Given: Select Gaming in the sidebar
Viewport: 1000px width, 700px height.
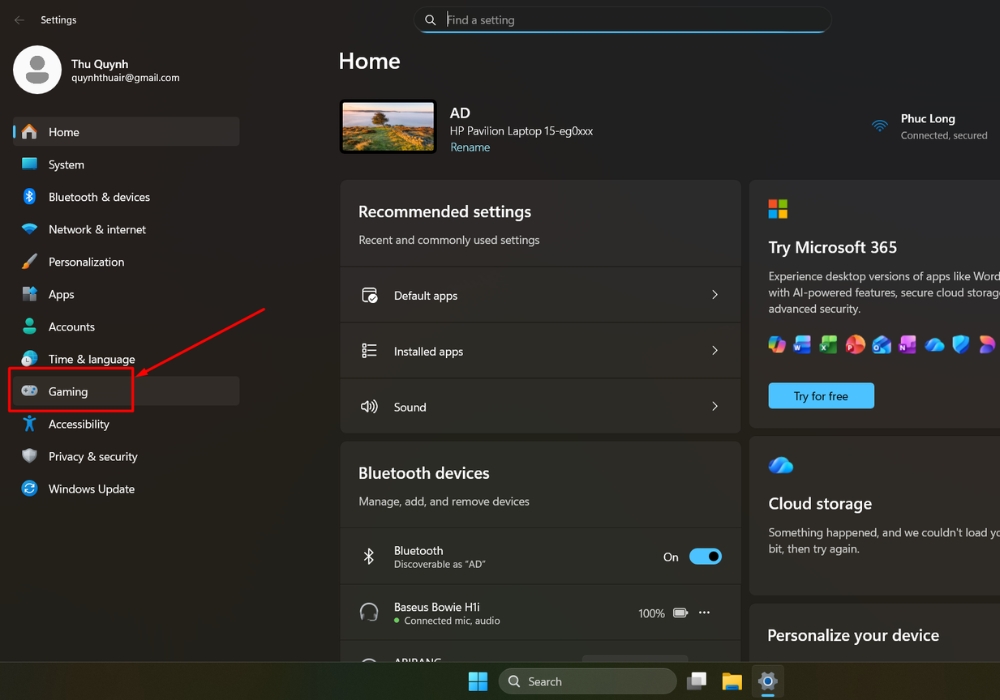Looking at the screenshot, I should [126, 391].
